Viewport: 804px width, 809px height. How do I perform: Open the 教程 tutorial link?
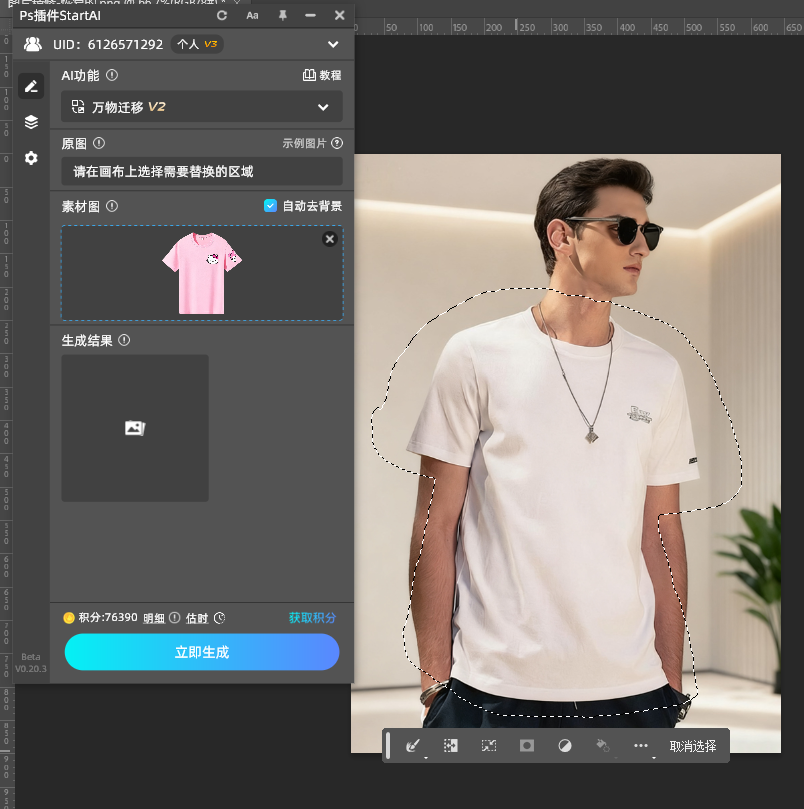click(x=322, y=75)
